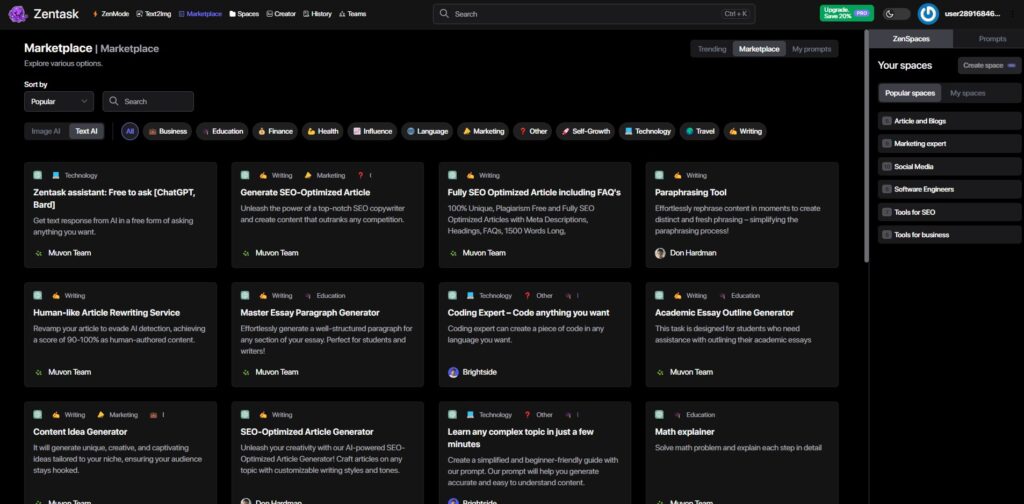Click the marketplace prompt Search field
This screenshot has width=1024, height=504.
(x=148, y=101)
